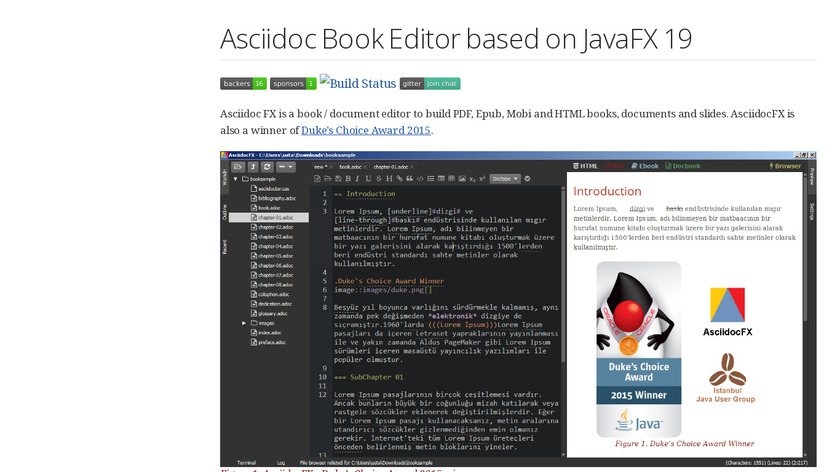Expand the images folder triangle
Viewport: 840px width, 472px height.
[x=244, y=323]
